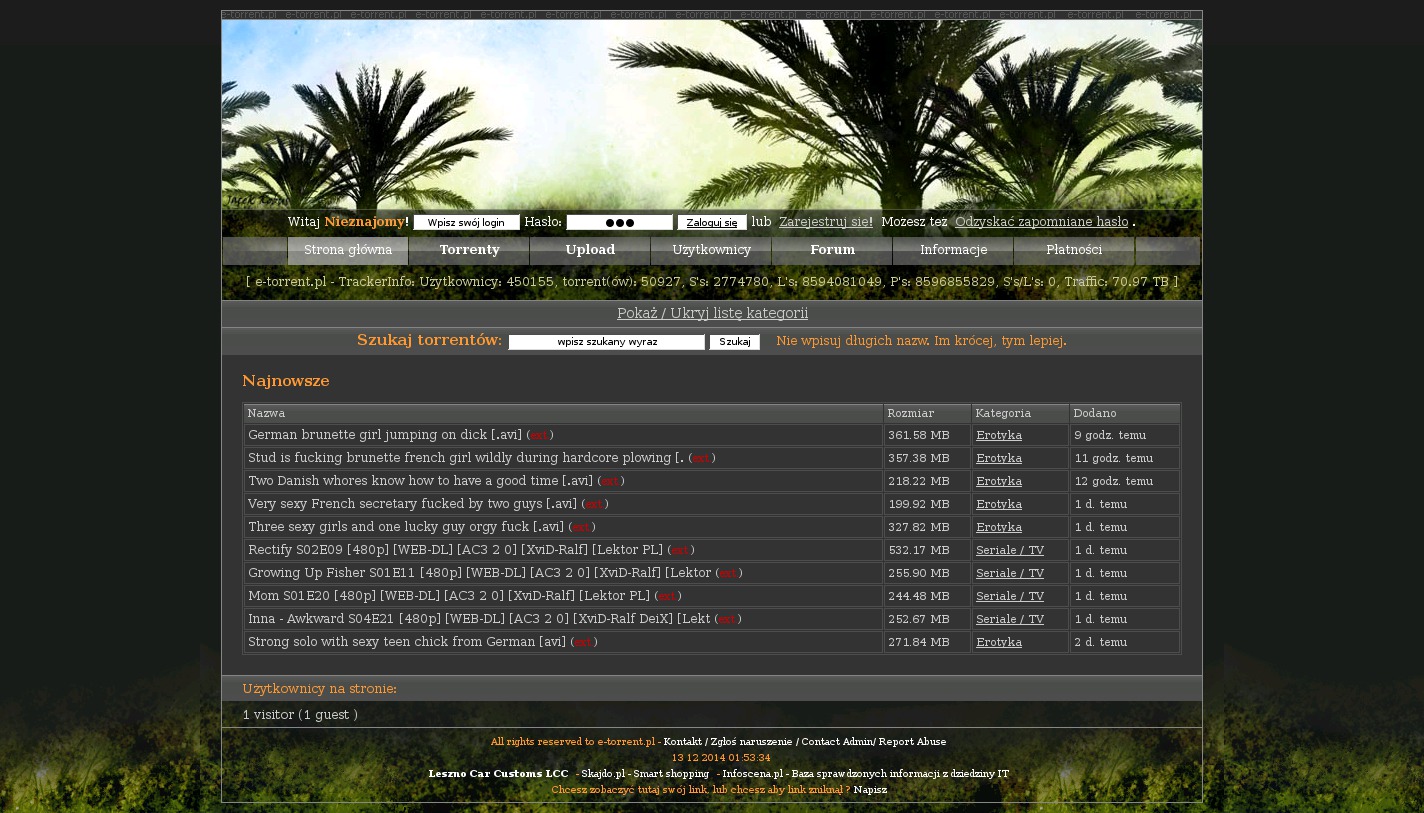The width and height of the screenshot is (1424, 813).
Task: Click the Odzyskać zapomniane hasło link
Action: pos(1041,222)
